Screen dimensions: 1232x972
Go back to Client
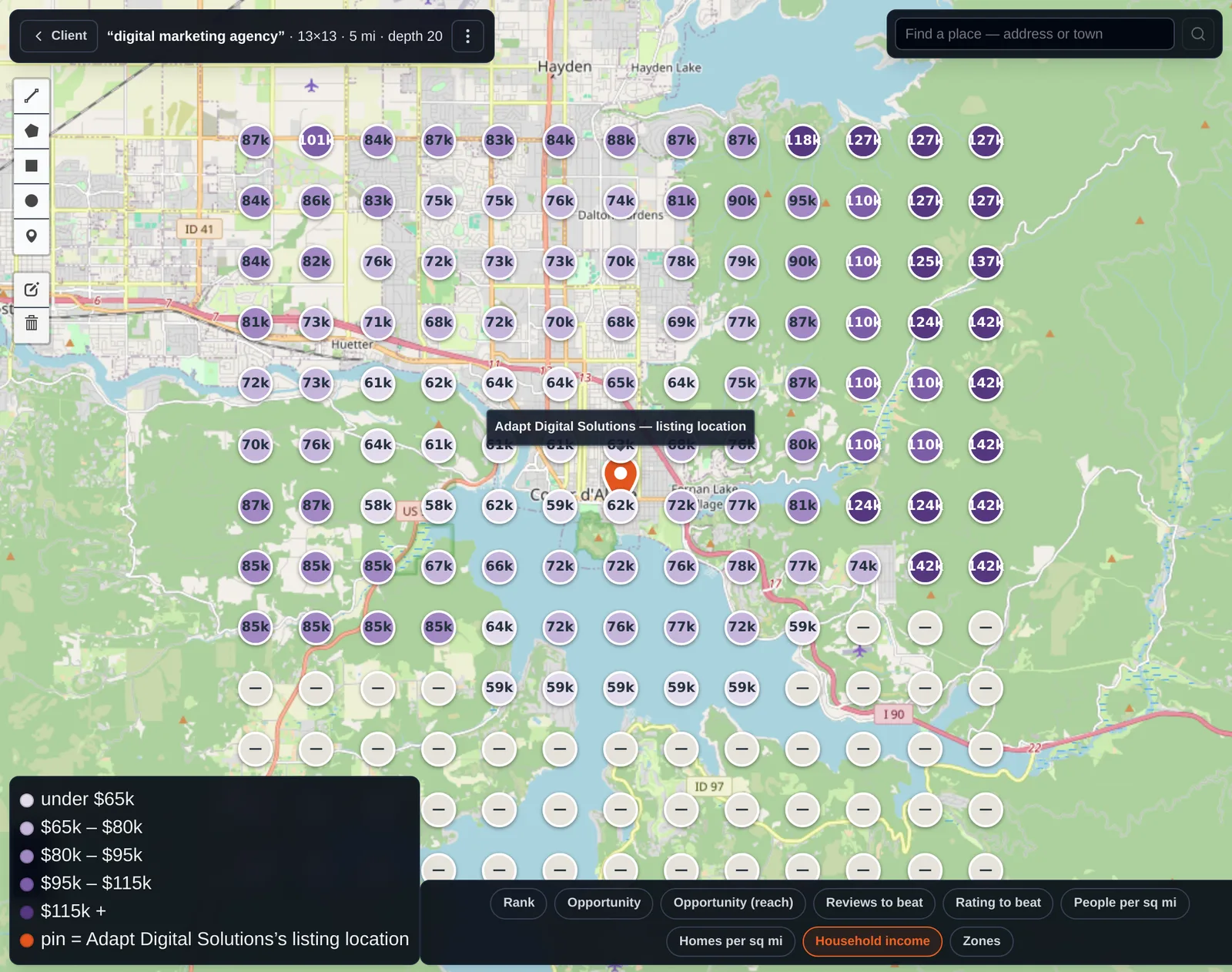[59, 35]
